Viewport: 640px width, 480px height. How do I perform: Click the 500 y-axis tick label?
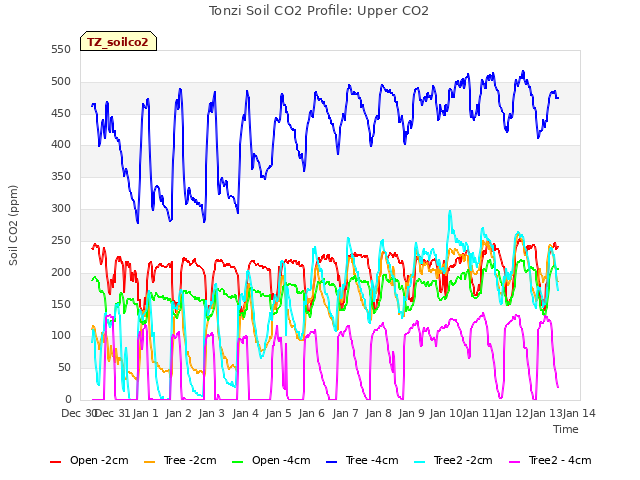(61, 81)
